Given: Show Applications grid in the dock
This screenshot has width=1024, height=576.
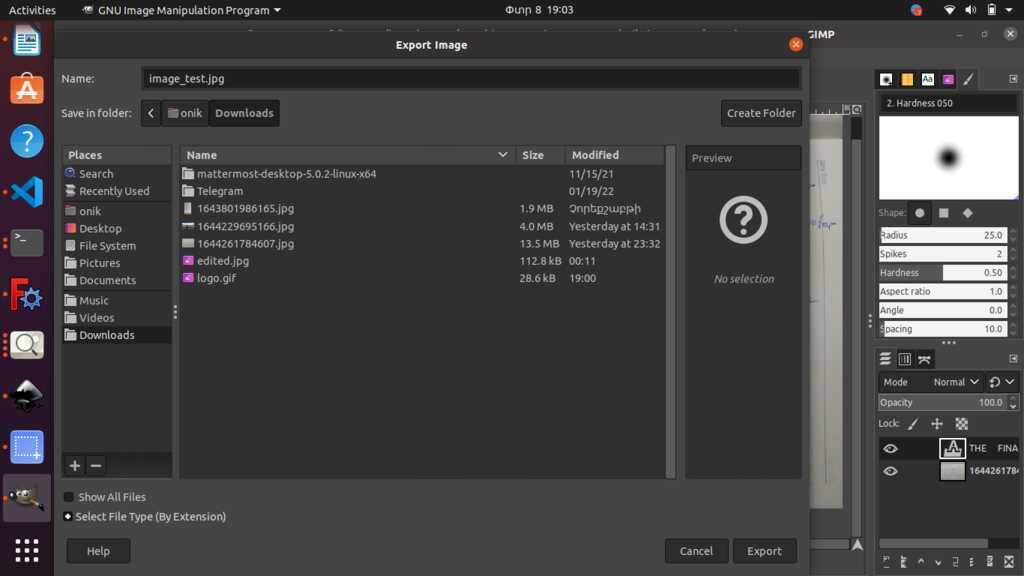Looking at the screenshot, I should click(x=27, y=551).
